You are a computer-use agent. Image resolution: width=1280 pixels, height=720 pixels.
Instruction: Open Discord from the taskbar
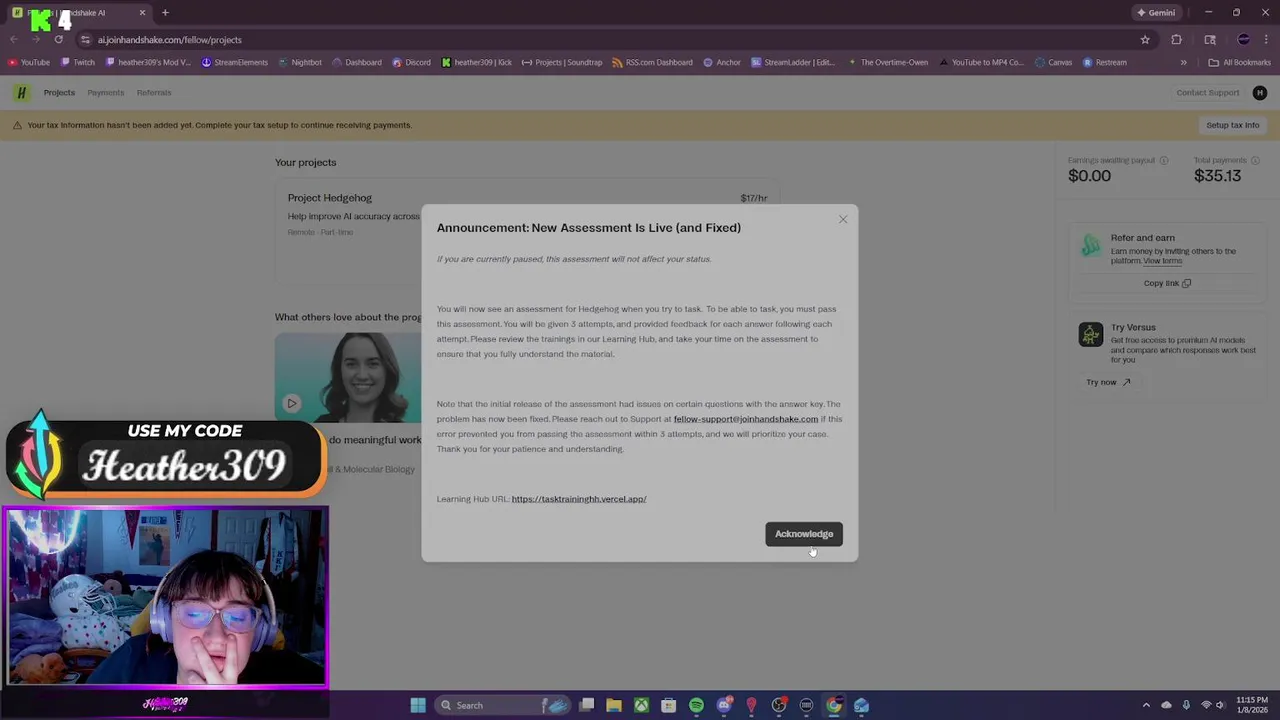coord(724,705)
